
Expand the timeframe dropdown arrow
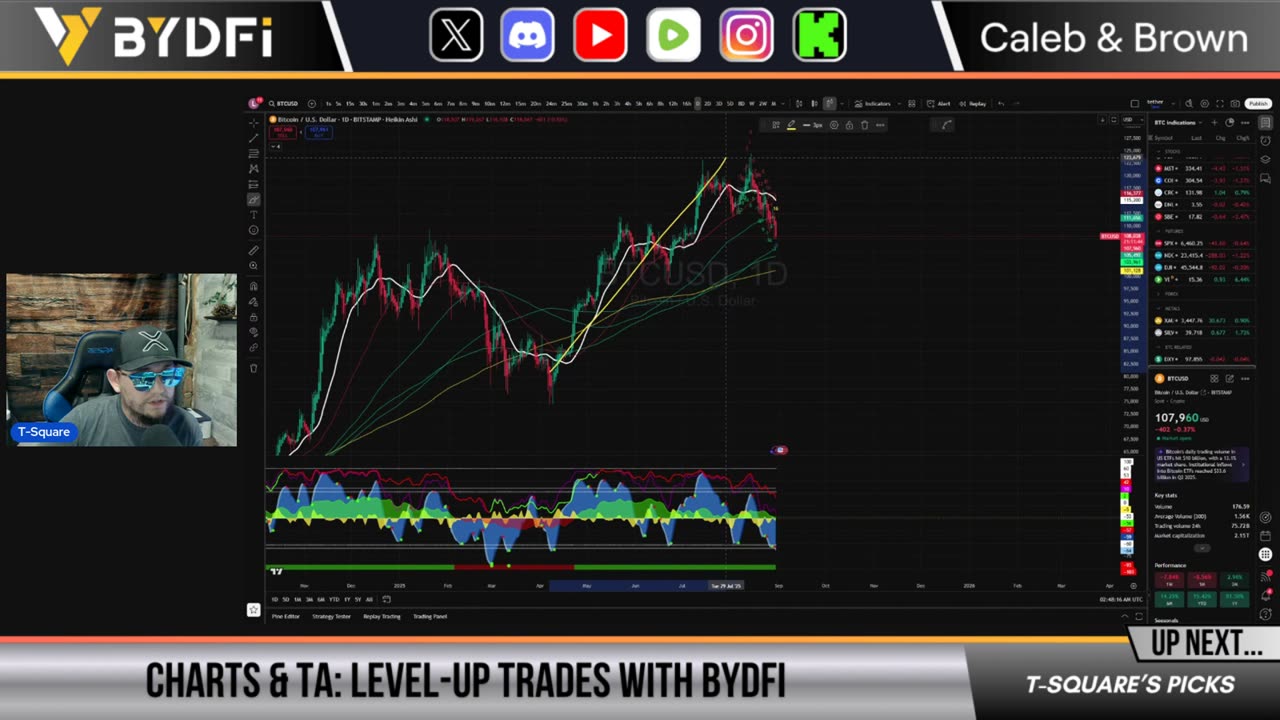(x=783, y=103)
